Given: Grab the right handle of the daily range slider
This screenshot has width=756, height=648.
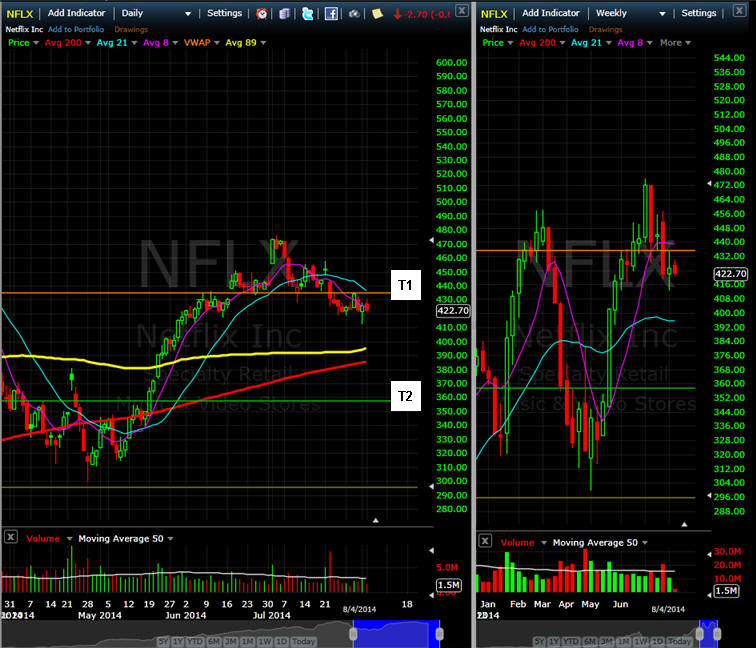Looking at the screenshot, I should pyautogui.click(x=440, y=634).
